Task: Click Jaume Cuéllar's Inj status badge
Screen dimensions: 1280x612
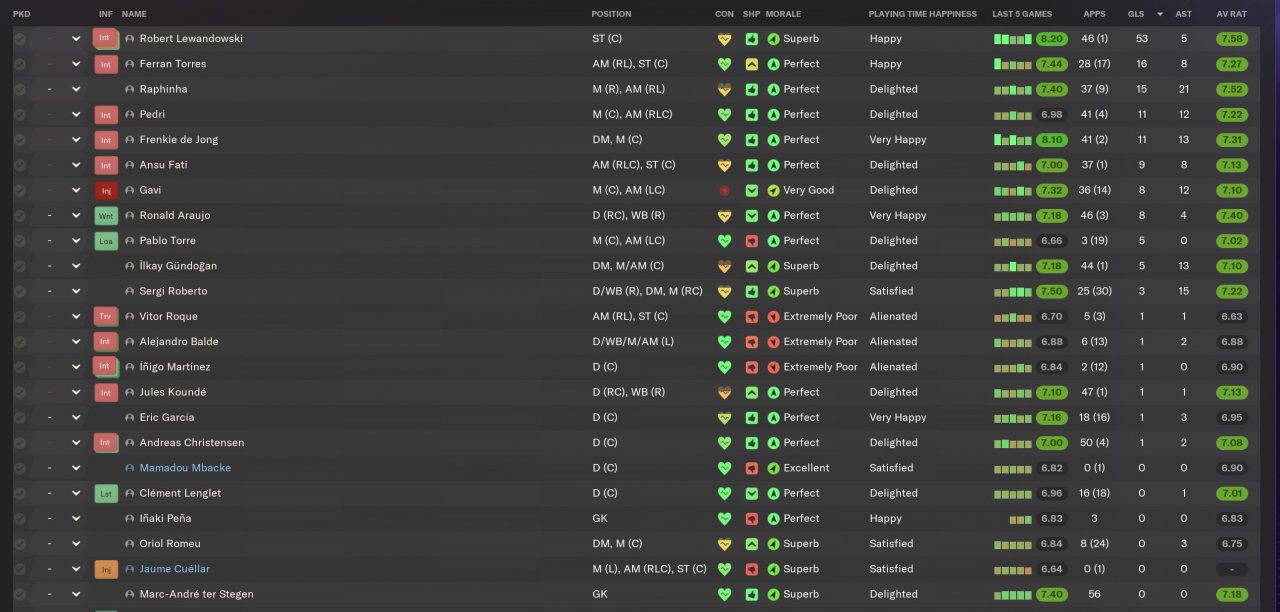Action: point(106,569)
